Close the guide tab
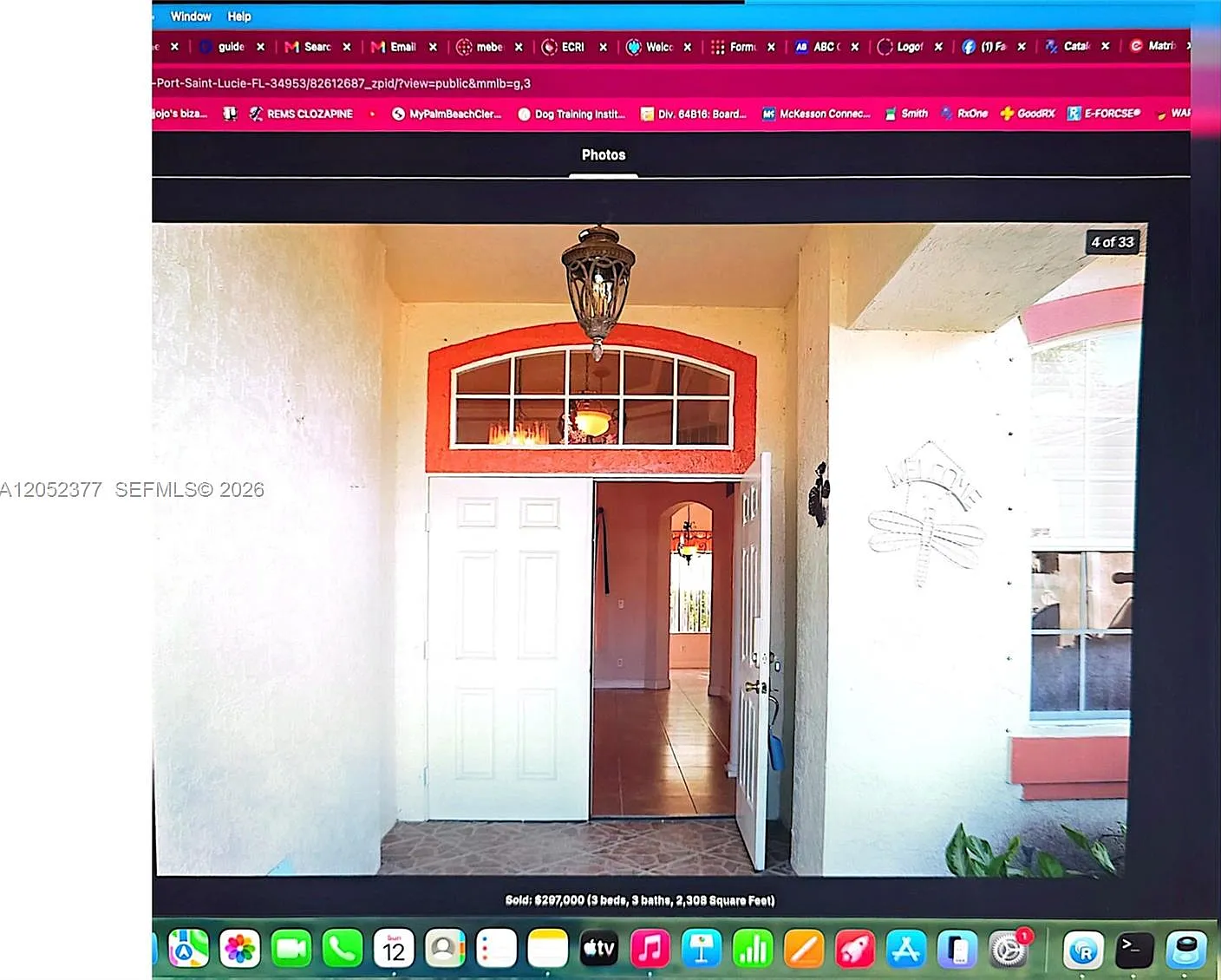This screenshot has width=1221, height=980. (x=260, y=47)
